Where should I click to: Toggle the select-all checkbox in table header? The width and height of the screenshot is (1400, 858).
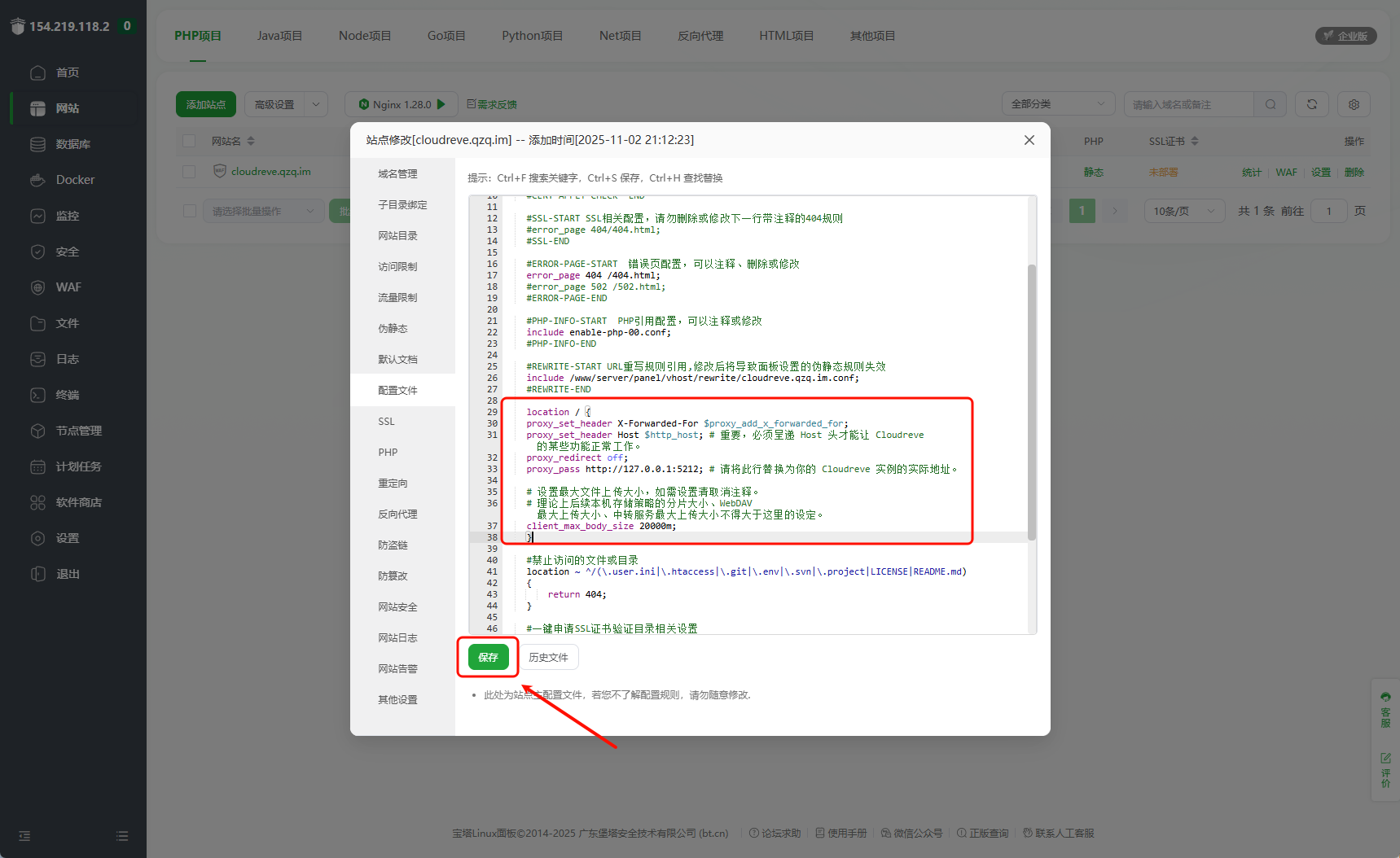(x=189, y=141)
